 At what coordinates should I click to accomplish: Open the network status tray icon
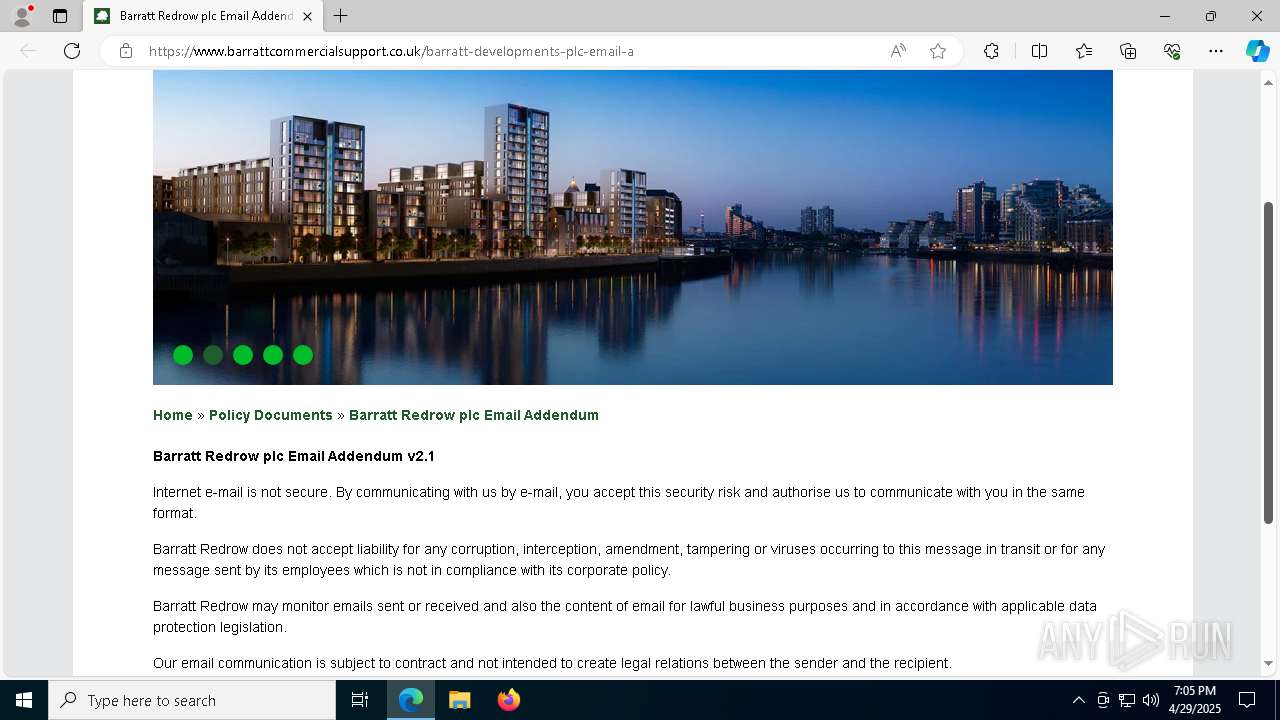tap(1127, 700)
